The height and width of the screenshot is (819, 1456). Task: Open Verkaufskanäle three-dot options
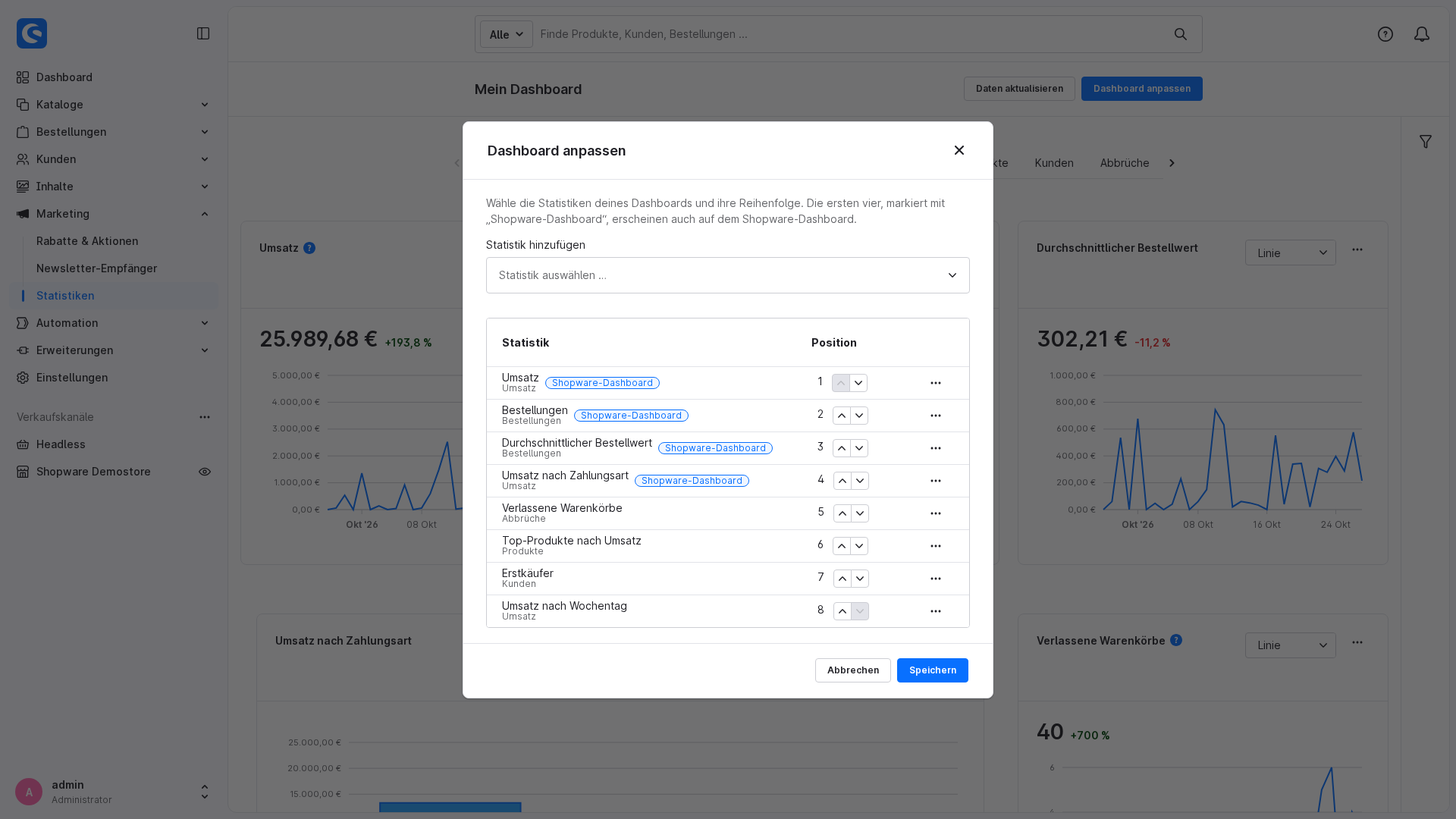[205, 417]
